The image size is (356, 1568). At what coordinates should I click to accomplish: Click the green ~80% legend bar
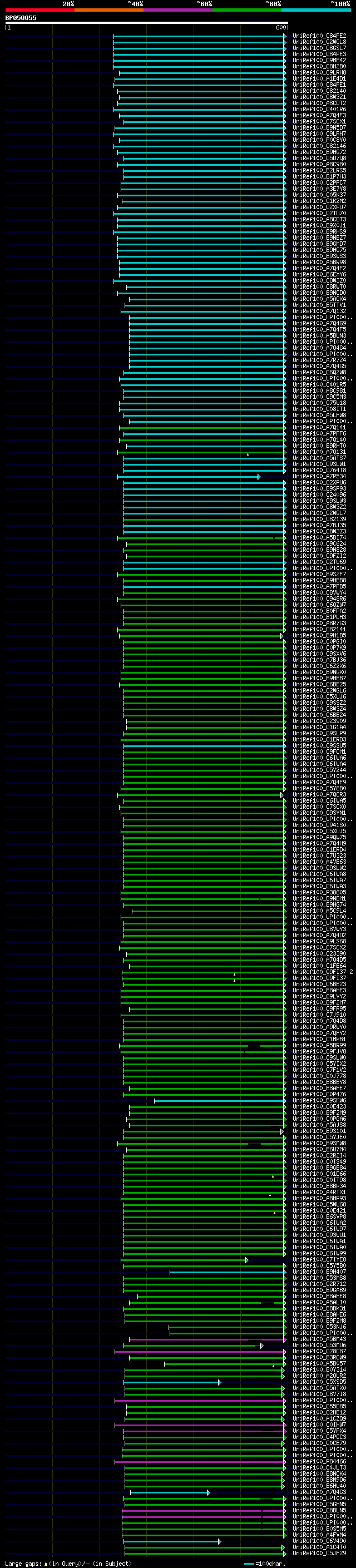[246, 10]
